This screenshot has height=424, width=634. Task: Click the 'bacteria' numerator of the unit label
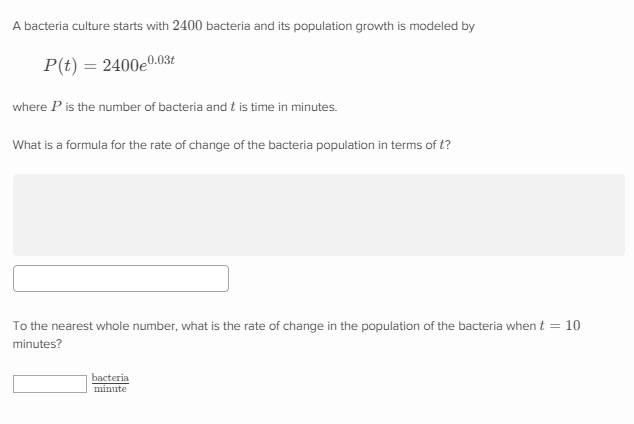click(110, 378)
